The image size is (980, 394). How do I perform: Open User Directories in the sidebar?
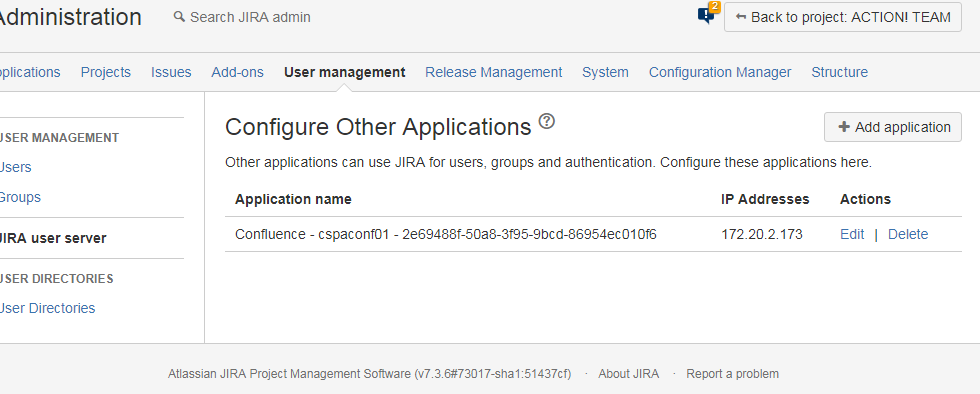pyautogui.click(x=47, y=308)
